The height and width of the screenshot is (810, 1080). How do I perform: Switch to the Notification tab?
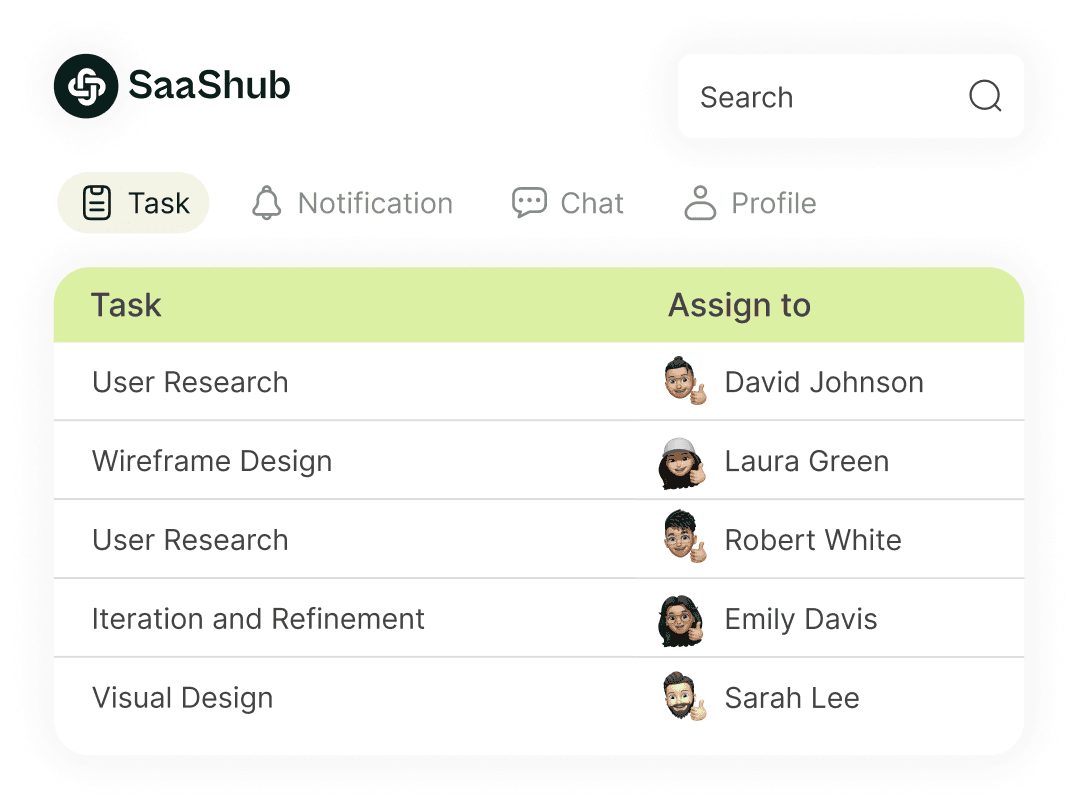click(x=374, y=203)
